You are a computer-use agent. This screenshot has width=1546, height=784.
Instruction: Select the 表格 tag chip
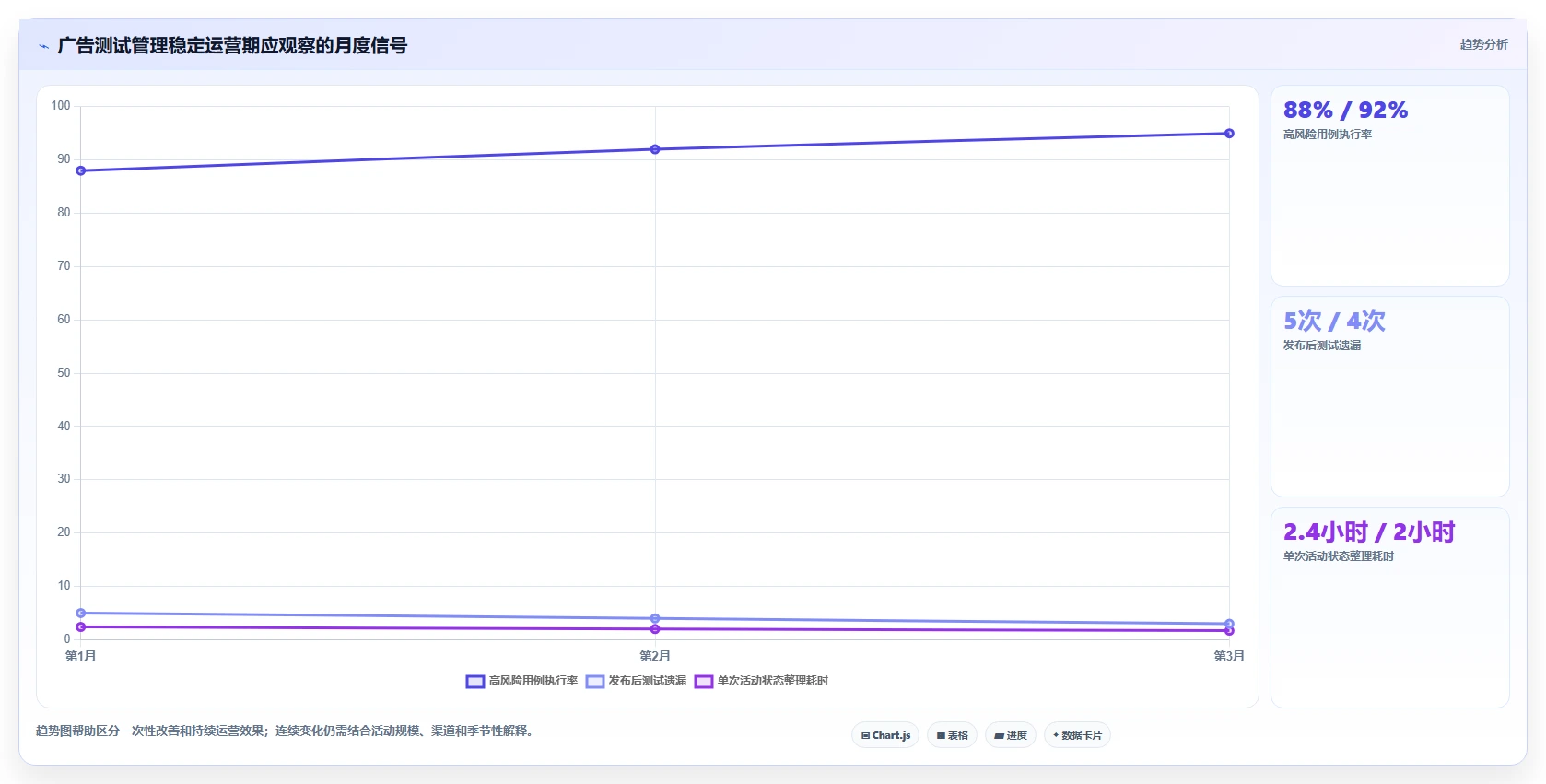pos(952,735)
